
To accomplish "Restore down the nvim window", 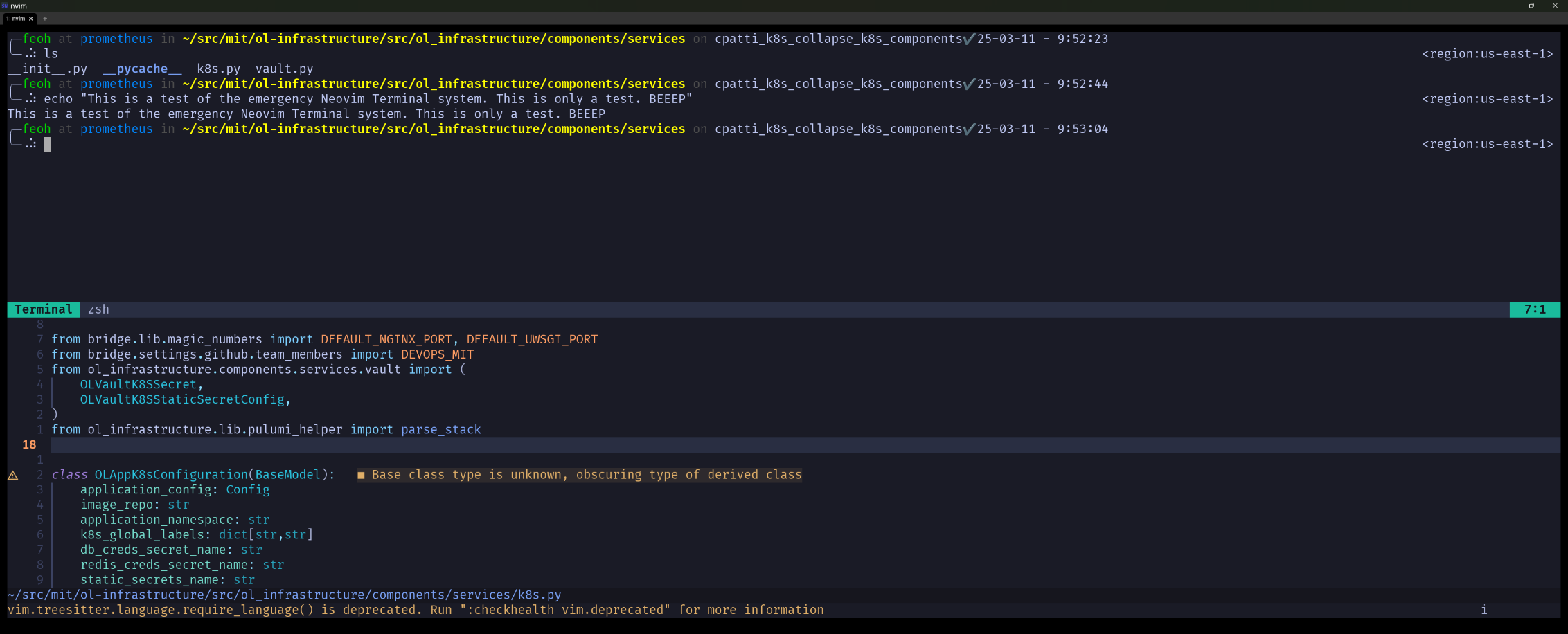I will (1531, 6).
